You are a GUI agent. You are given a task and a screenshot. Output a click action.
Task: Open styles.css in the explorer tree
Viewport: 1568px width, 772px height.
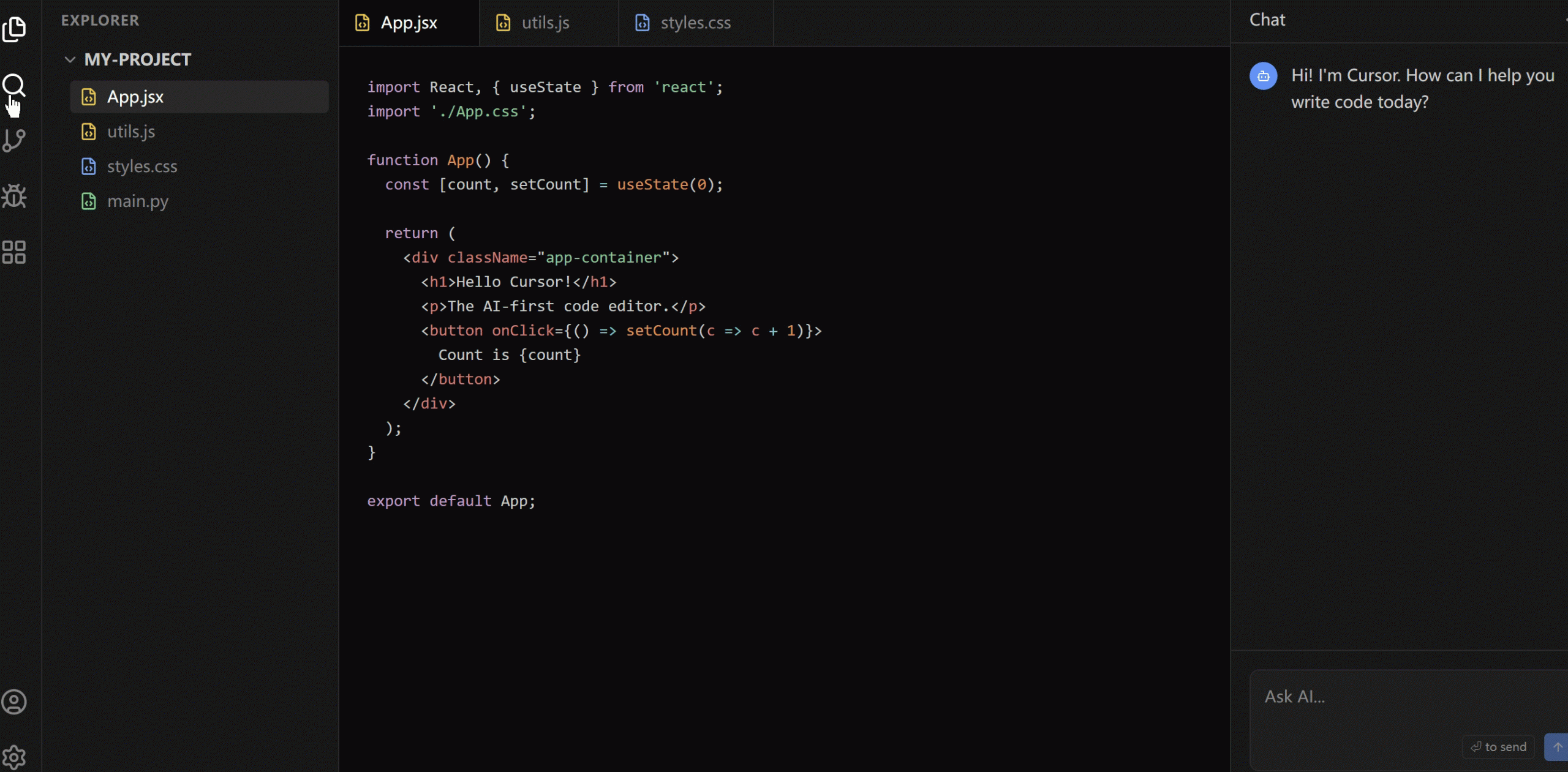click(x=142, y=167)
